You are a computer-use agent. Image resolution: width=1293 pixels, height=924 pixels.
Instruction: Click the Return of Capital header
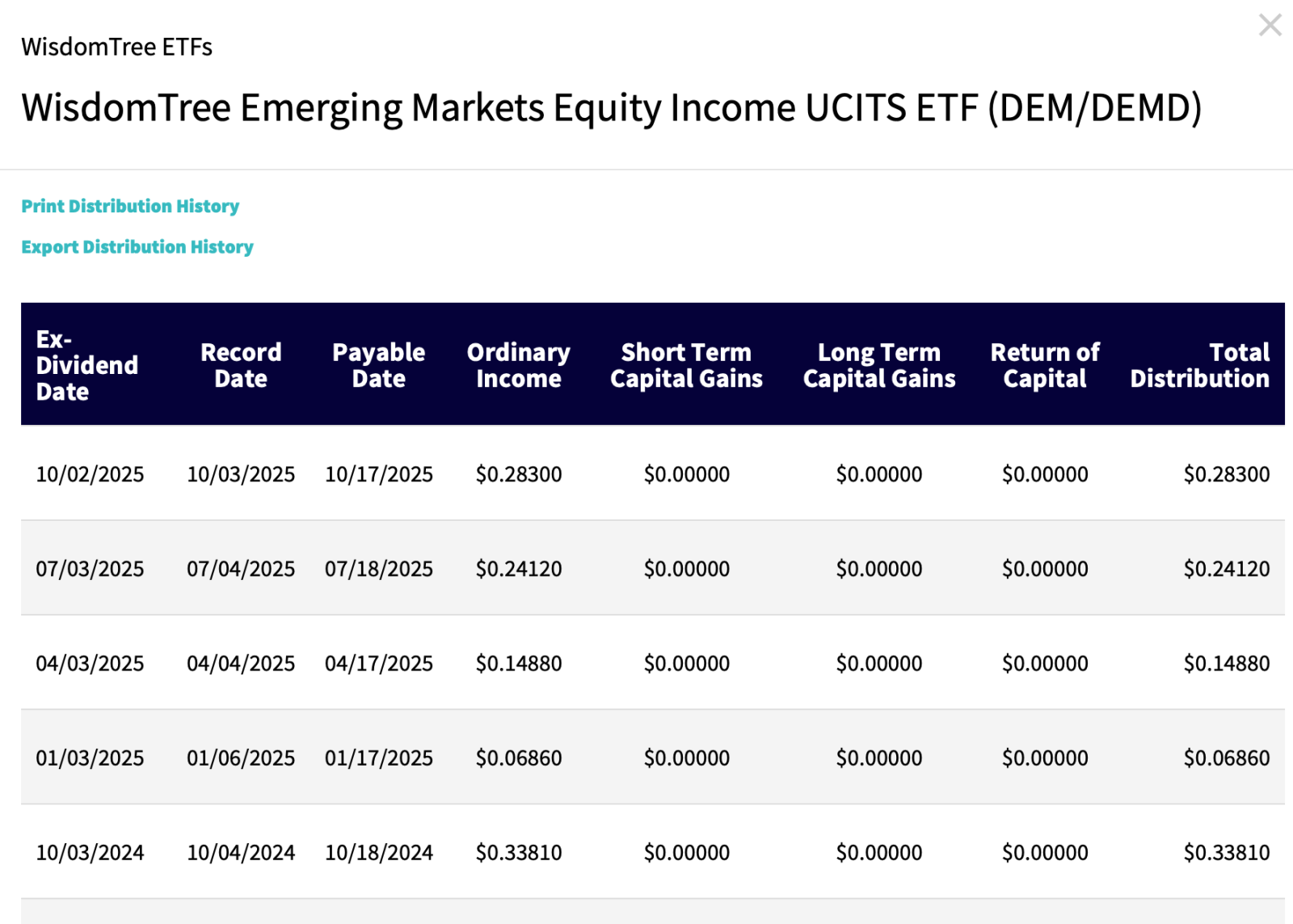coord(1045,365)
